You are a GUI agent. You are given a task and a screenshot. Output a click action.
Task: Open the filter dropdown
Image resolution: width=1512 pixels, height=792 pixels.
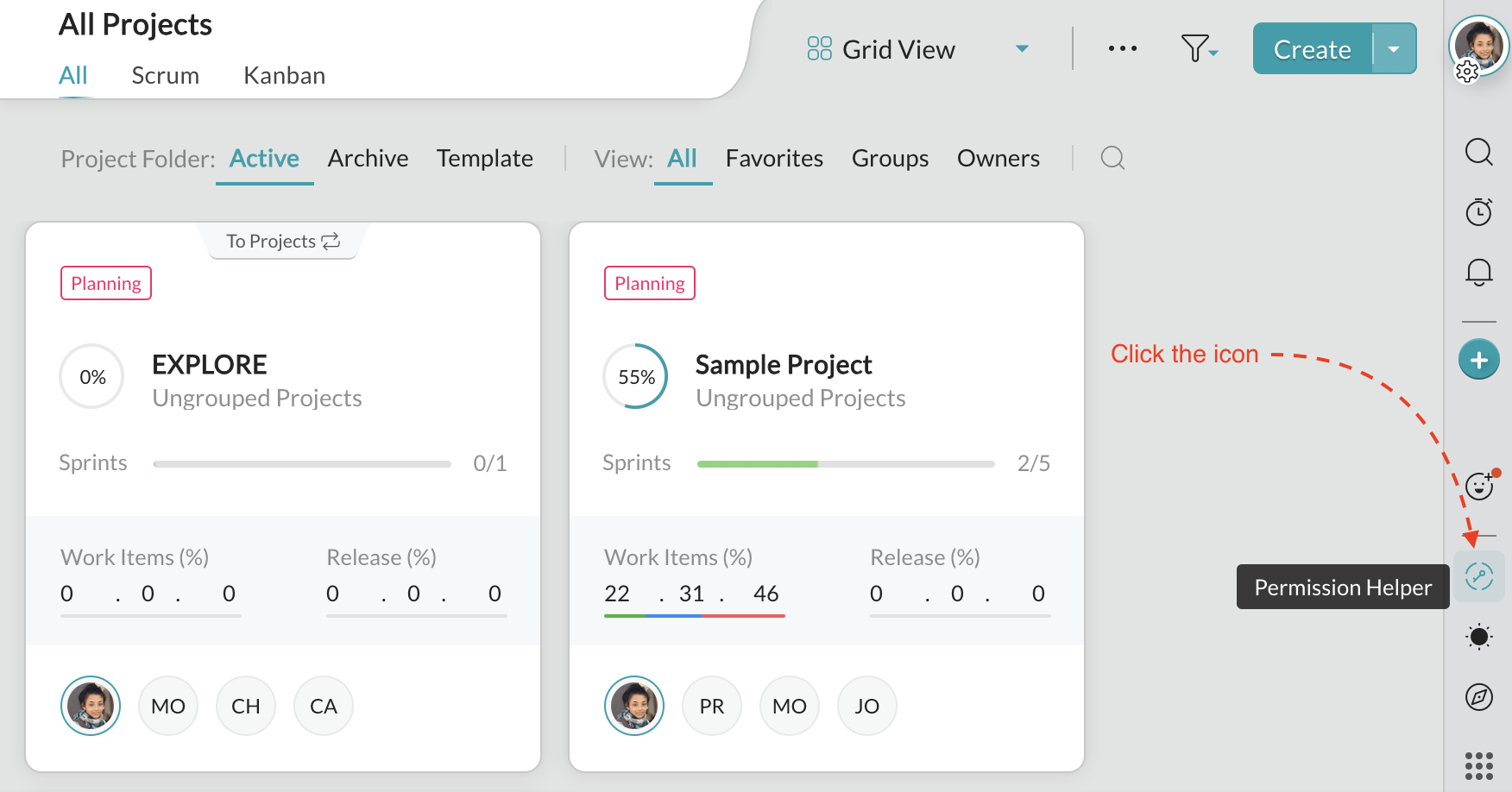point(1199,49)
